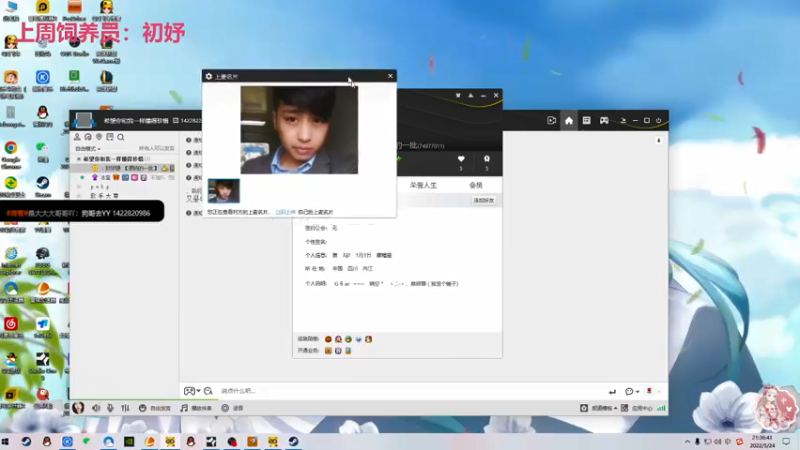Viewport: 800px width, 450px height.
Task: Click the headset icon in channel sidebar toolbar
Action: 88,137
